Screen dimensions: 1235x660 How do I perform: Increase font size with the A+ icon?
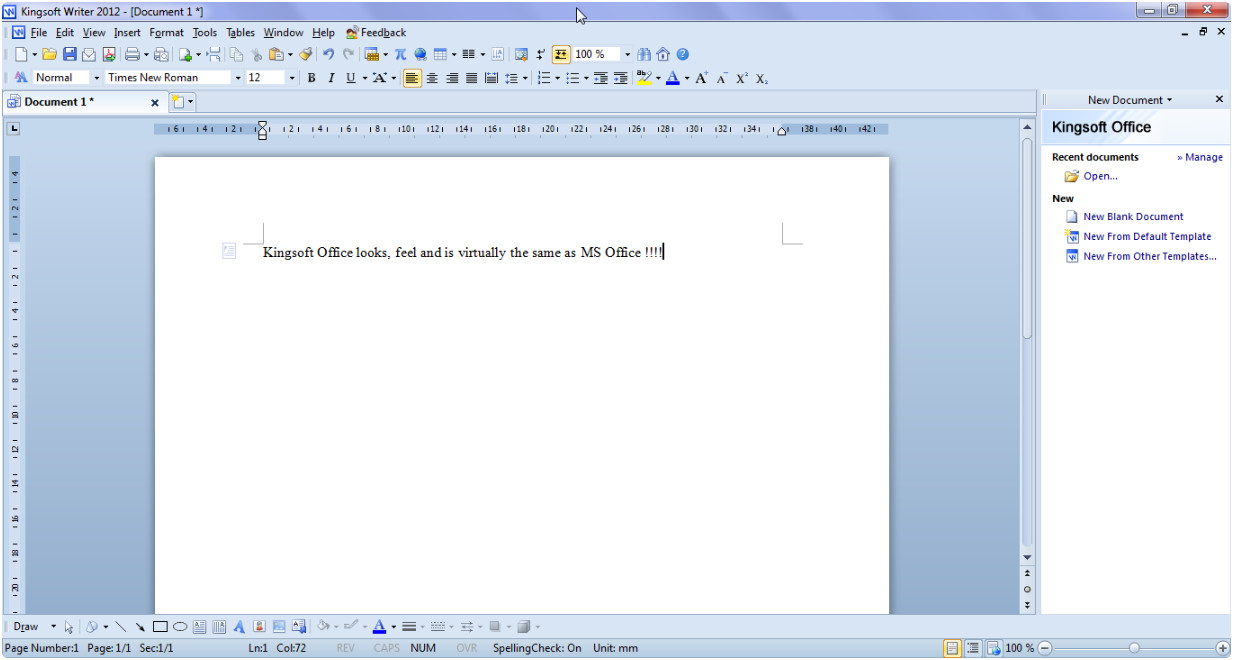[x=702, y=77]
